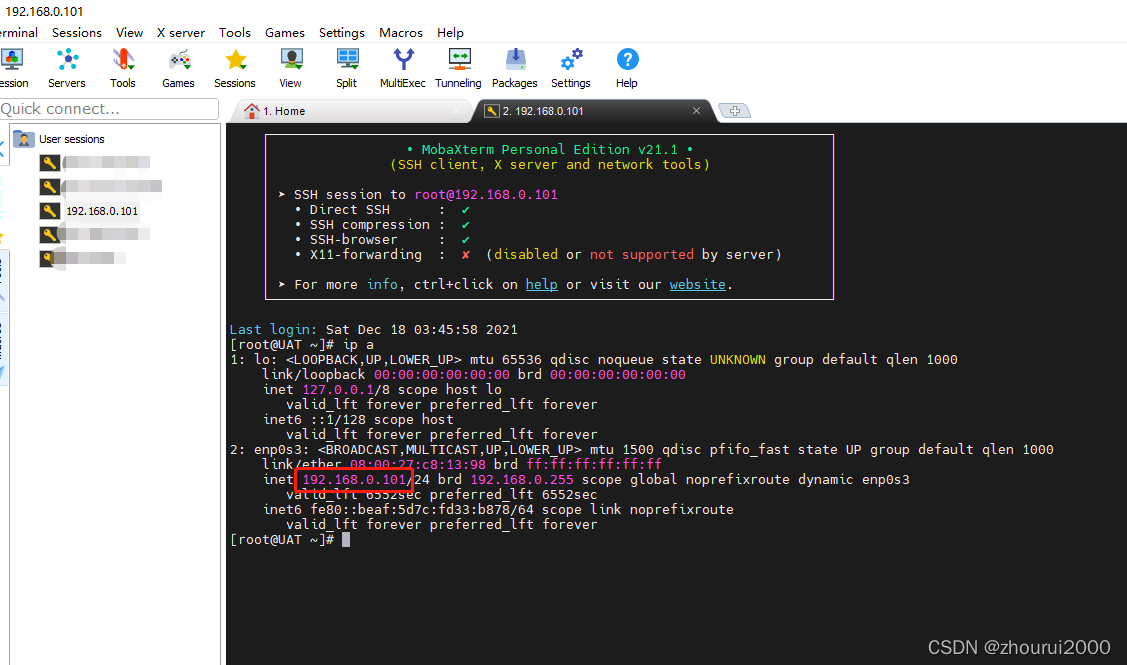Click the 192.168.0.101 tab key icon
Viewport: 1127px width, 665px height.
[x=492, y=111]
